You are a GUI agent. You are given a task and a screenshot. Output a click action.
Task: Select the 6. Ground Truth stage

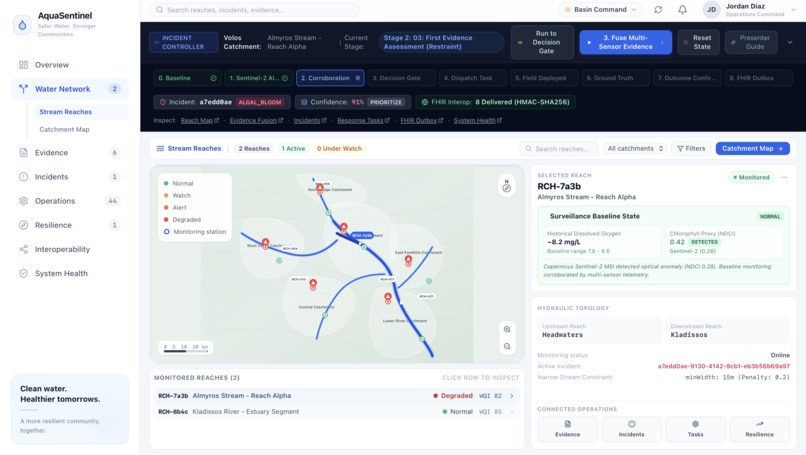(616, 78)
